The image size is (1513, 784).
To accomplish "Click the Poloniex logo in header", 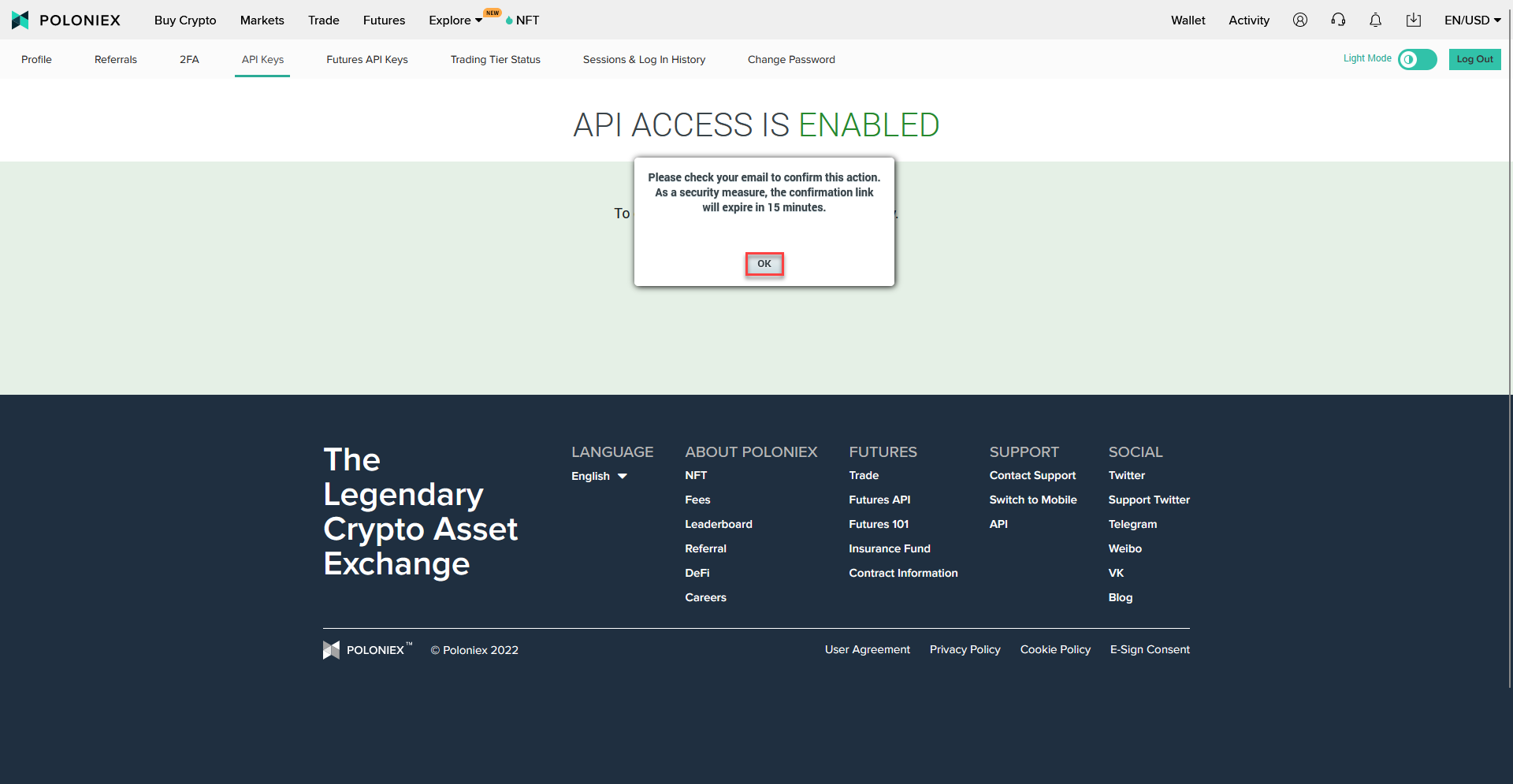I will point(66,20).
